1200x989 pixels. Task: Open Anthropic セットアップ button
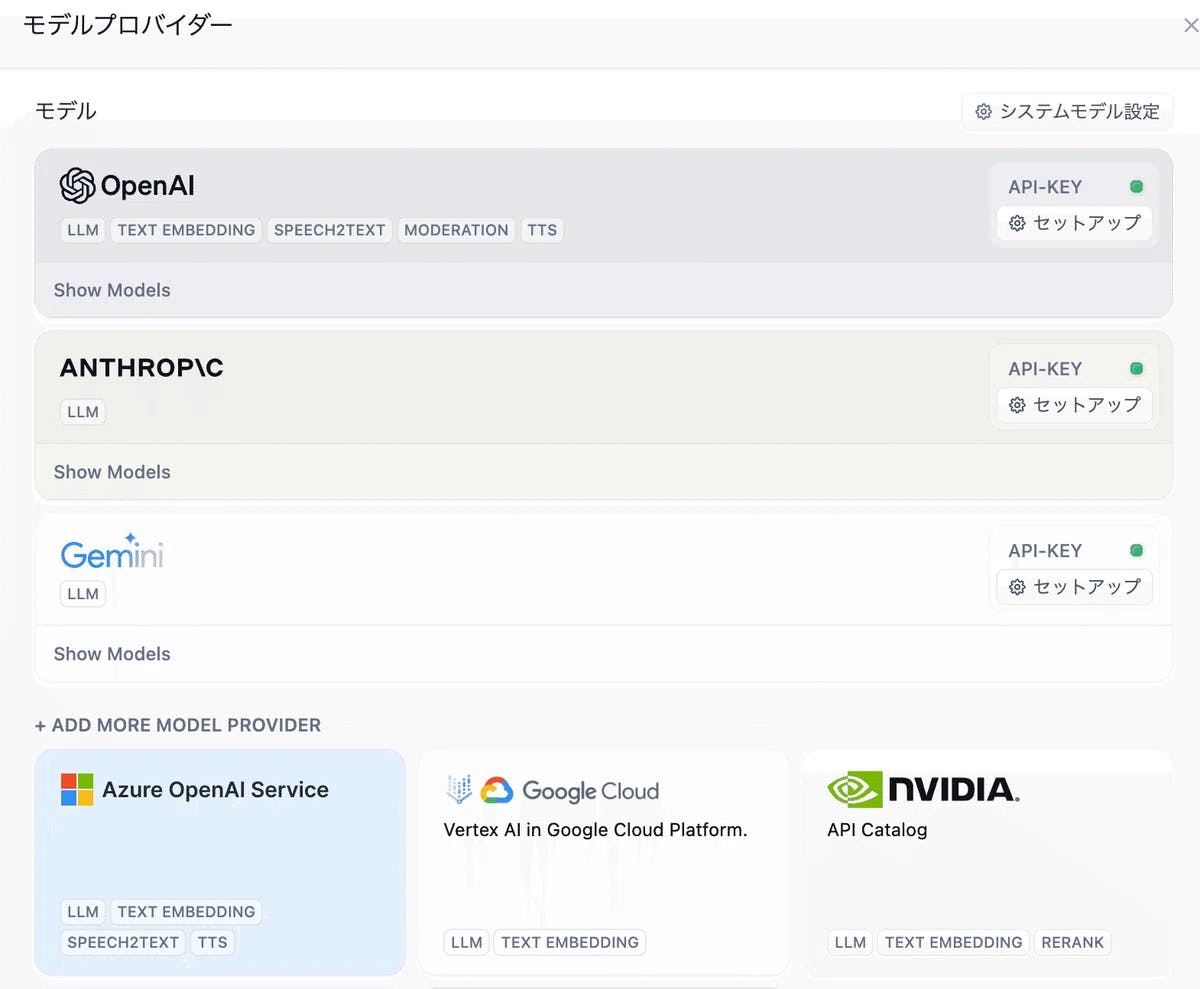(1075, 405)
